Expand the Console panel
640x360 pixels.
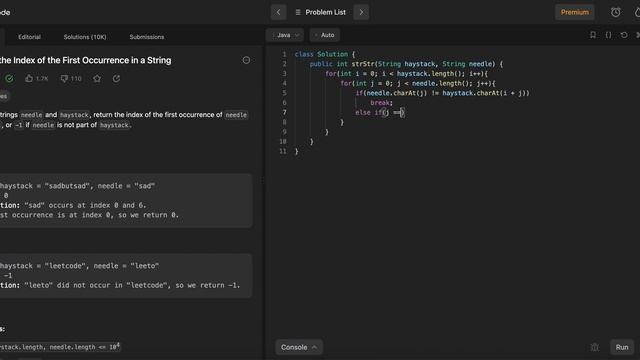299,347
